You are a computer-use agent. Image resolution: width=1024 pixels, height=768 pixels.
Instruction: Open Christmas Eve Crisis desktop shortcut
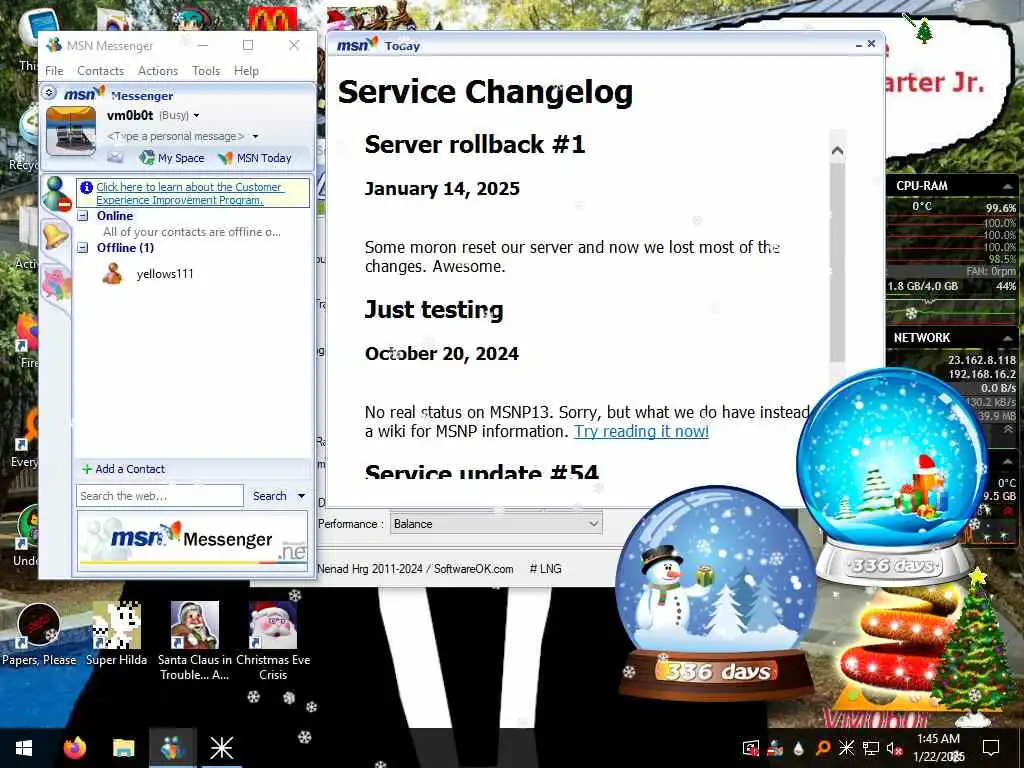pyautogui.click(x=273, y=641)
